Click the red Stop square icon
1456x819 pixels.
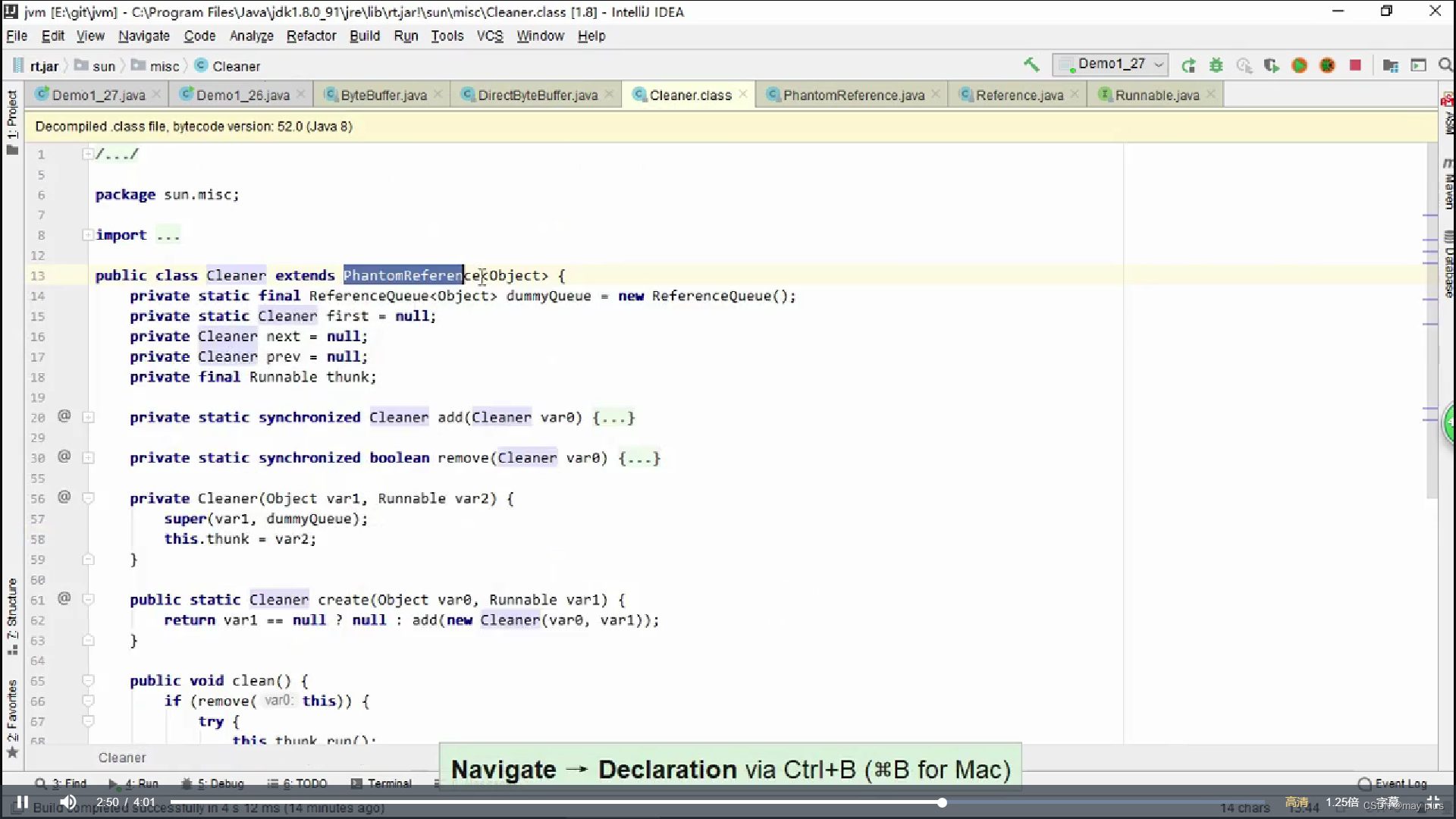pyautogui.click(x=1355, y=65)
